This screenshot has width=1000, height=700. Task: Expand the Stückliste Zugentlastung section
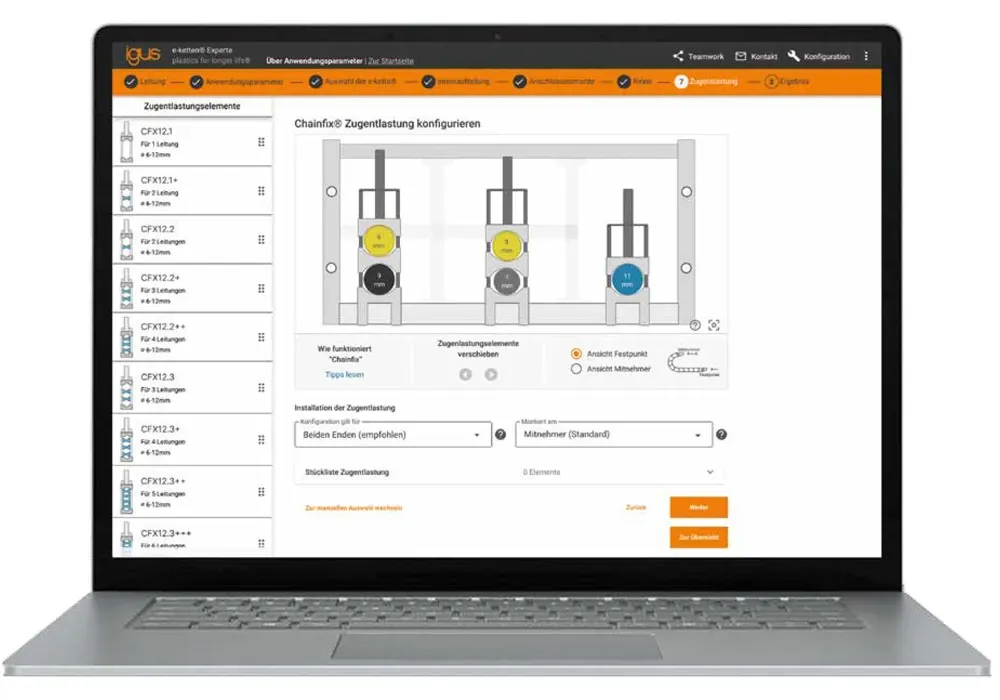pyautogui.click(x=710, y=472)
